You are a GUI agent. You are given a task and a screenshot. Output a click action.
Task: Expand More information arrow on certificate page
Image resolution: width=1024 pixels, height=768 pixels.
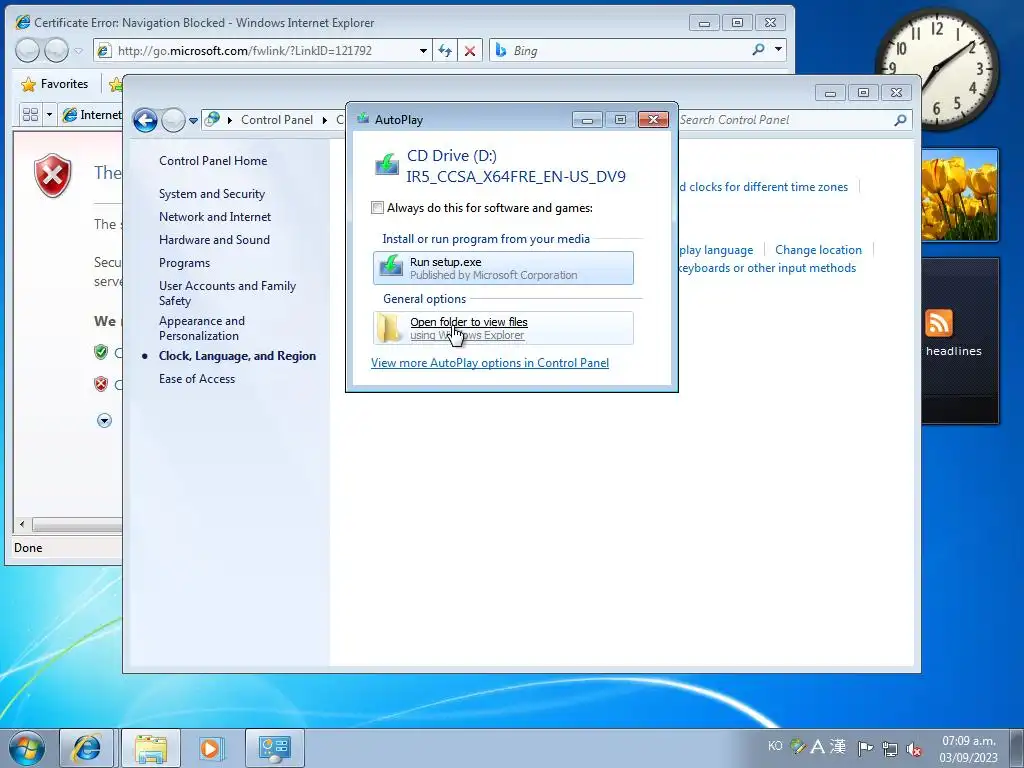pyautogui.click(x=104, y=421)
